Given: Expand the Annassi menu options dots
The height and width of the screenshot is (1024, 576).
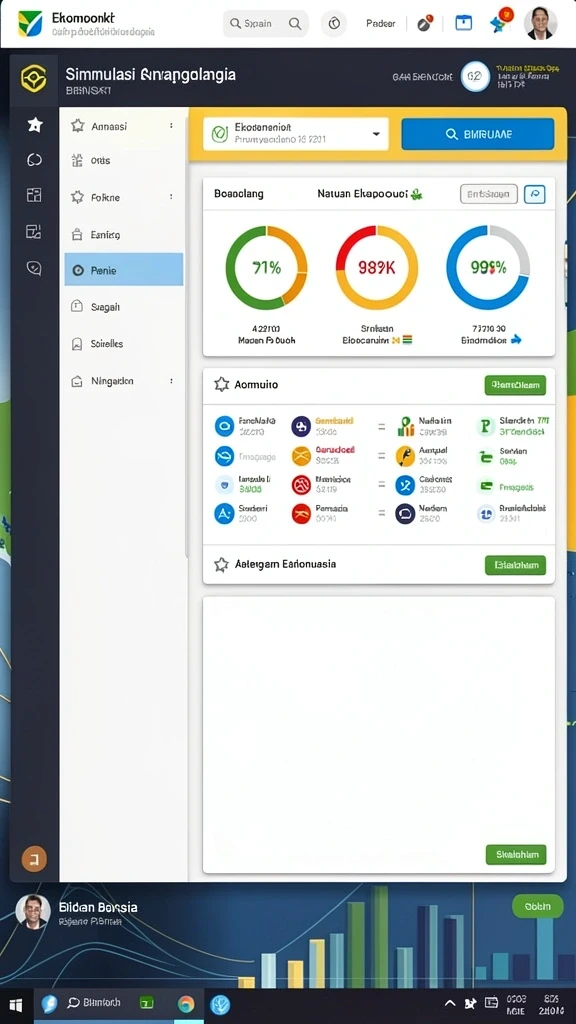Looking at the screenshot, I should pos(171,125).
